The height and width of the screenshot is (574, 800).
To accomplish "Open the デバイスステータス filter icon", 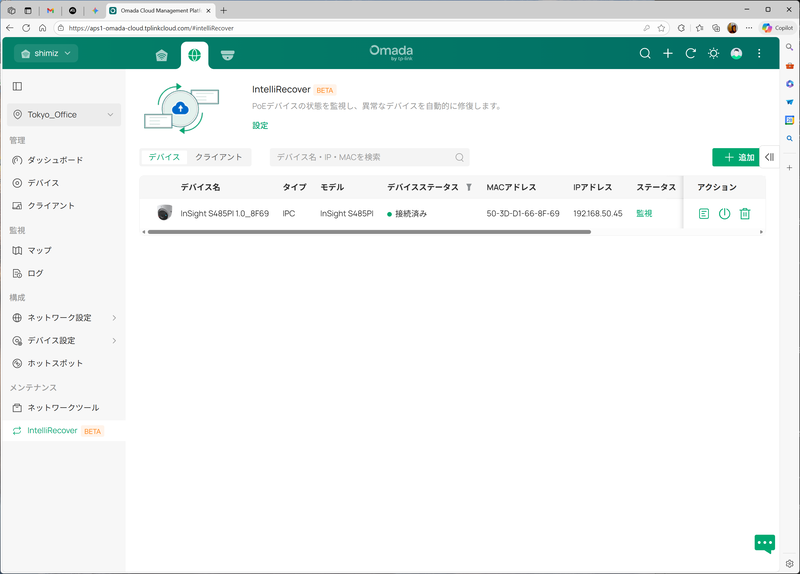I will point(468,187).
